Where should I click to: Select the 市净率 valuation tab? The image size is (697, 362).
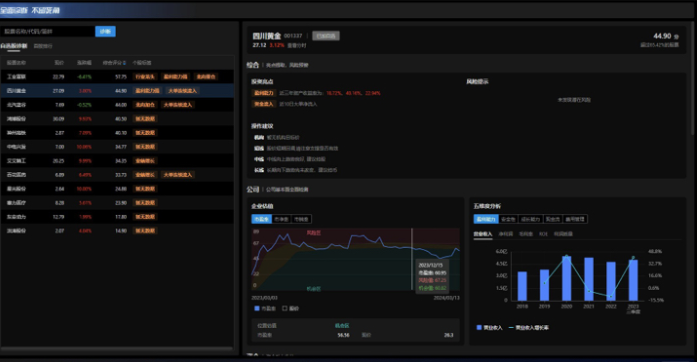tap(281, 219)
